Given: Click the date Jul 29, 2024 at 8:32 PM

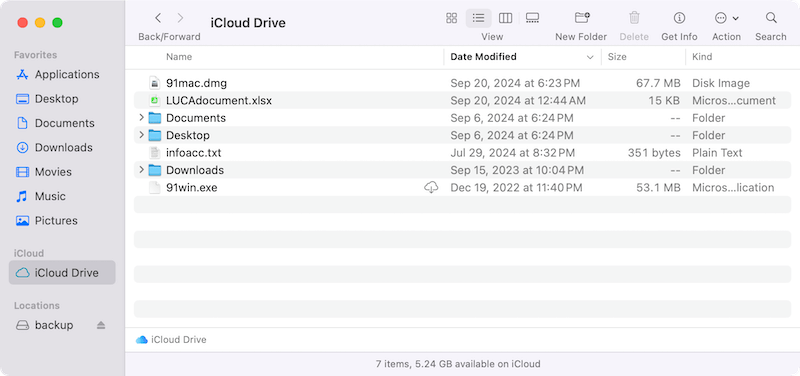Looking at the screenshot, I should pos(512,153).
